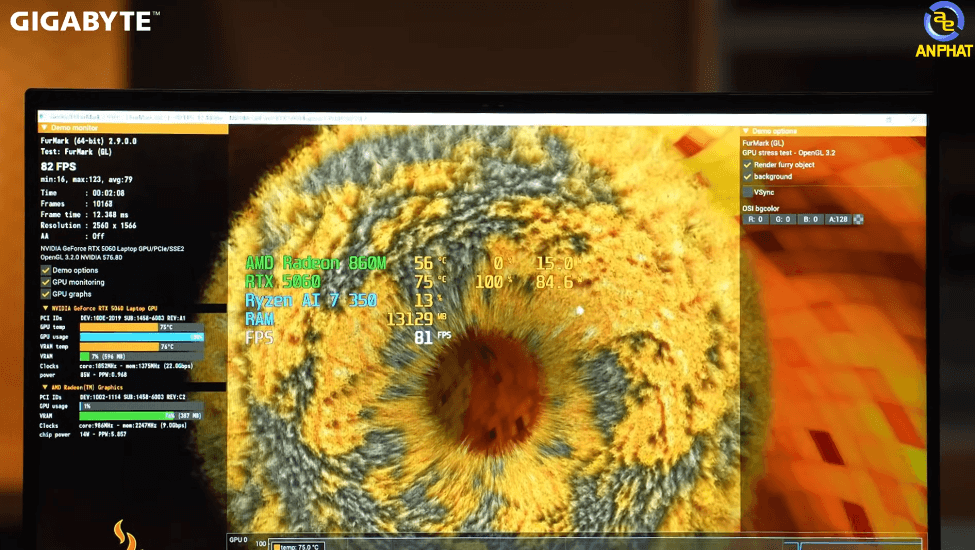This screenshot has width=975, height=550.
Task: Click the 82 FPS readout
Action: point(58,167)
